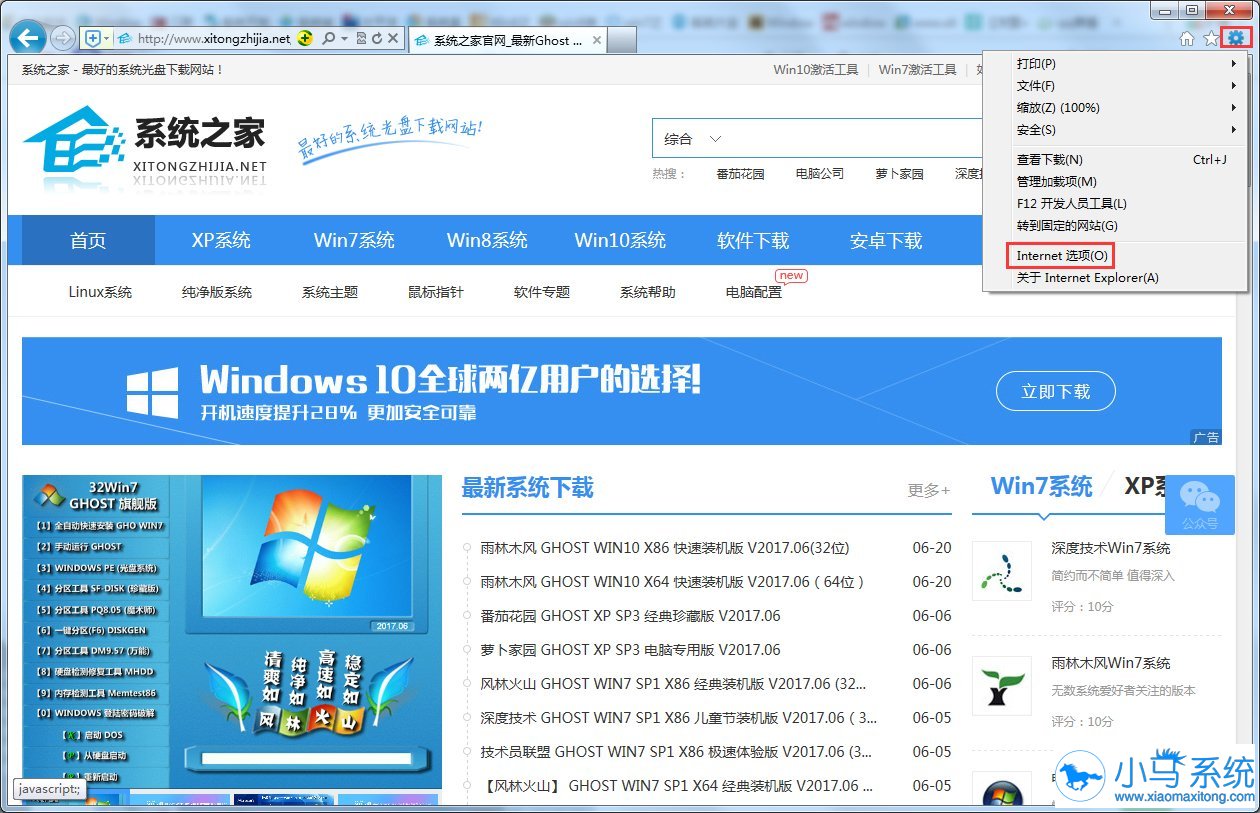Open a new blank tab
The height and width of the screenshot is (813, 1260).
622,40
